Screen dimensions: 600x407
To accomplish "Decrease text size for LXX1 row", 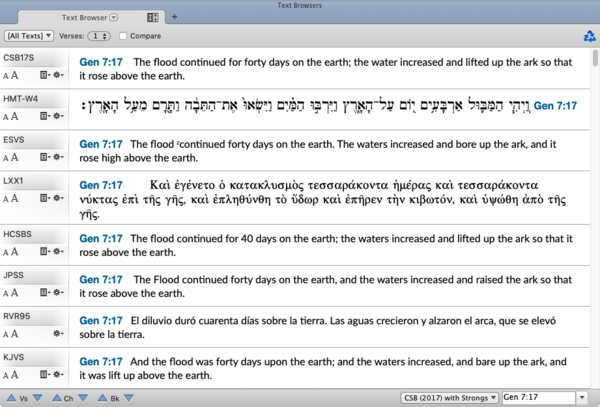I will click(5, 199).
